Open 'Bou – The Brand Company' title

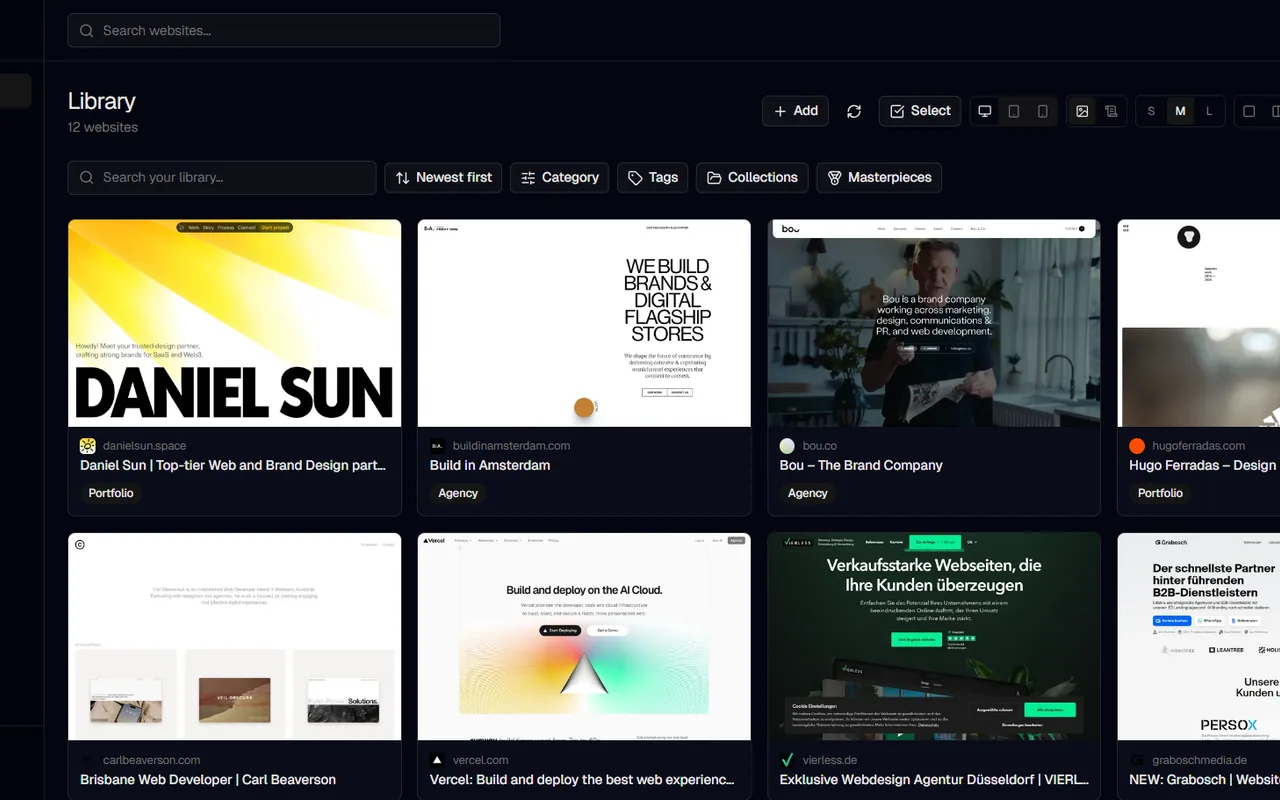pyautogui.click(x=861, y=465)
